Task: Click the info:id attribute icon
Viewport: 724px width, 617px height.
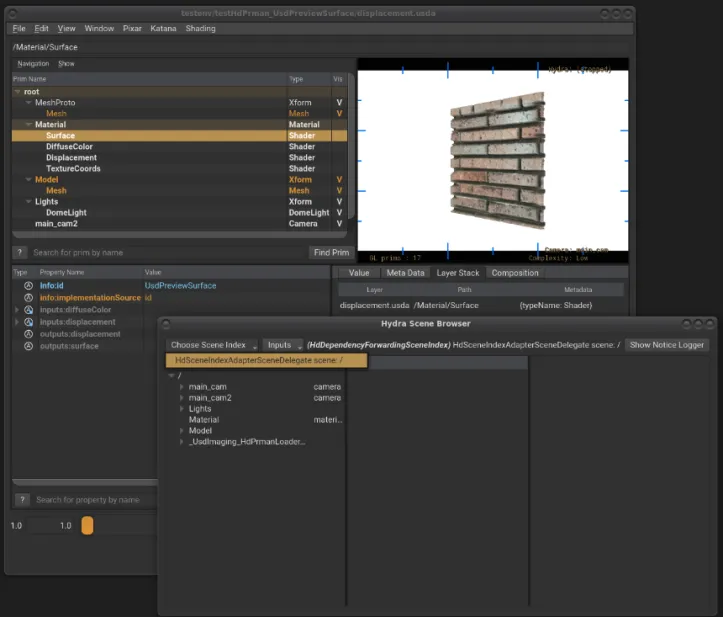Action: [x=29, y=286]
